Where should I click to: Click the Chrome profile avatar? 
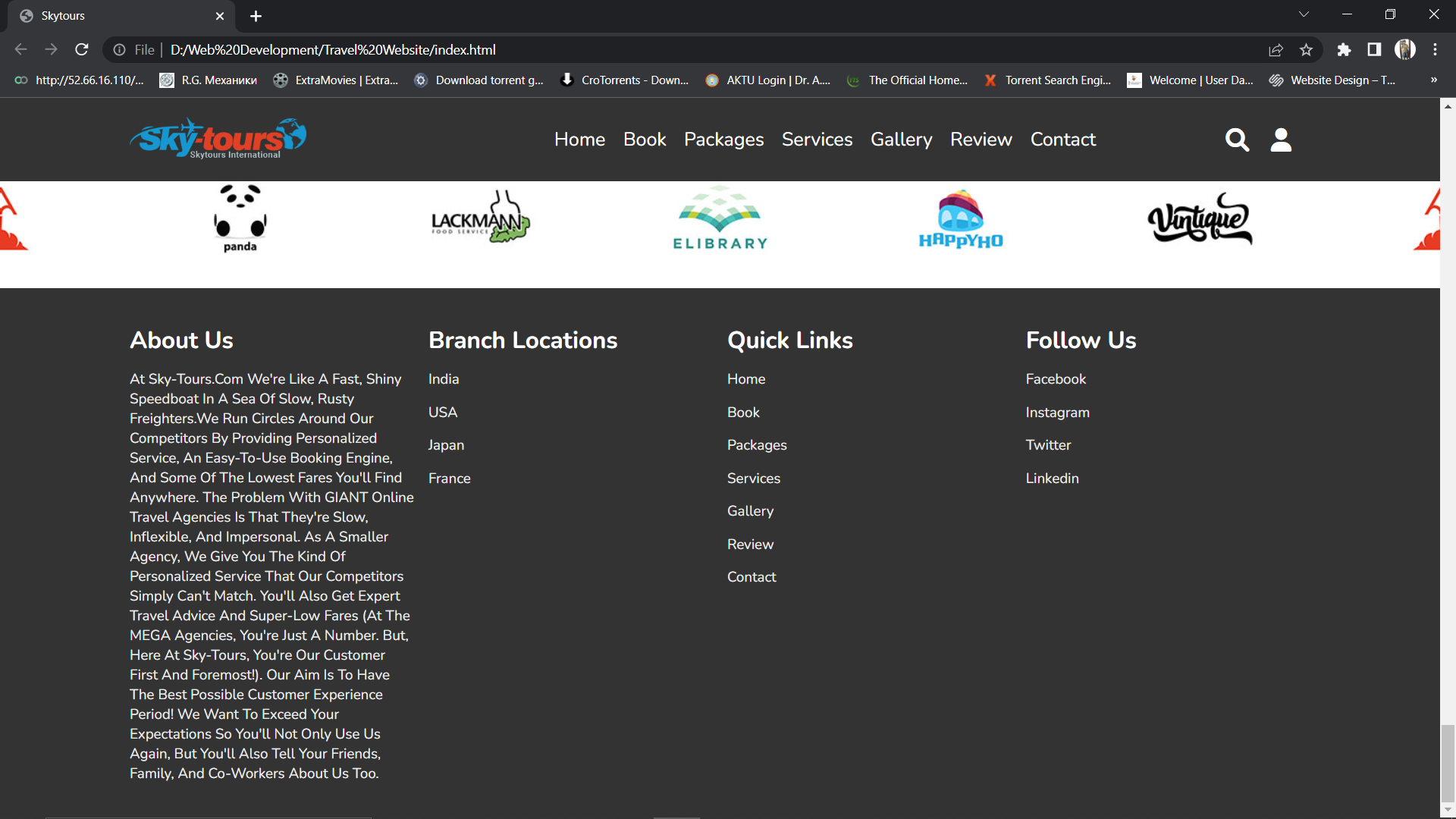click(x=1405, y=49)
